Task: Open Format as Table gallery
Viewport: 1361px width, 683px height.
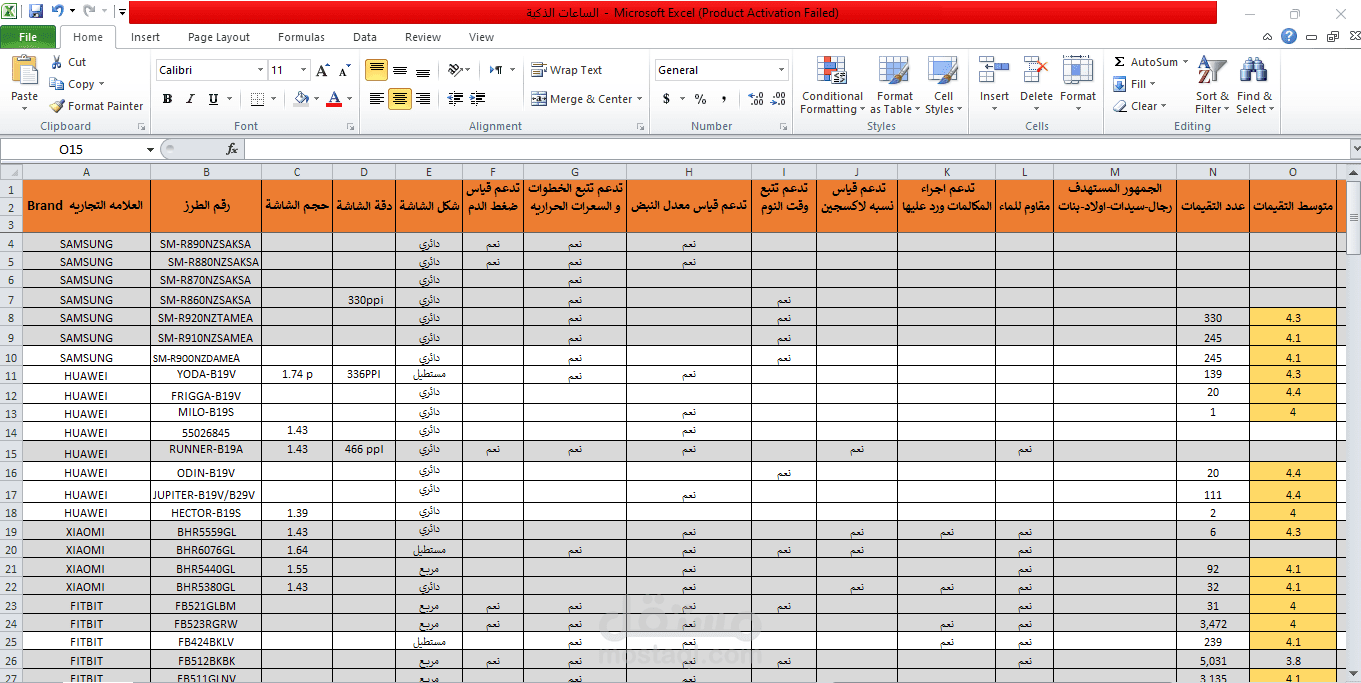Action: [895, 86]
